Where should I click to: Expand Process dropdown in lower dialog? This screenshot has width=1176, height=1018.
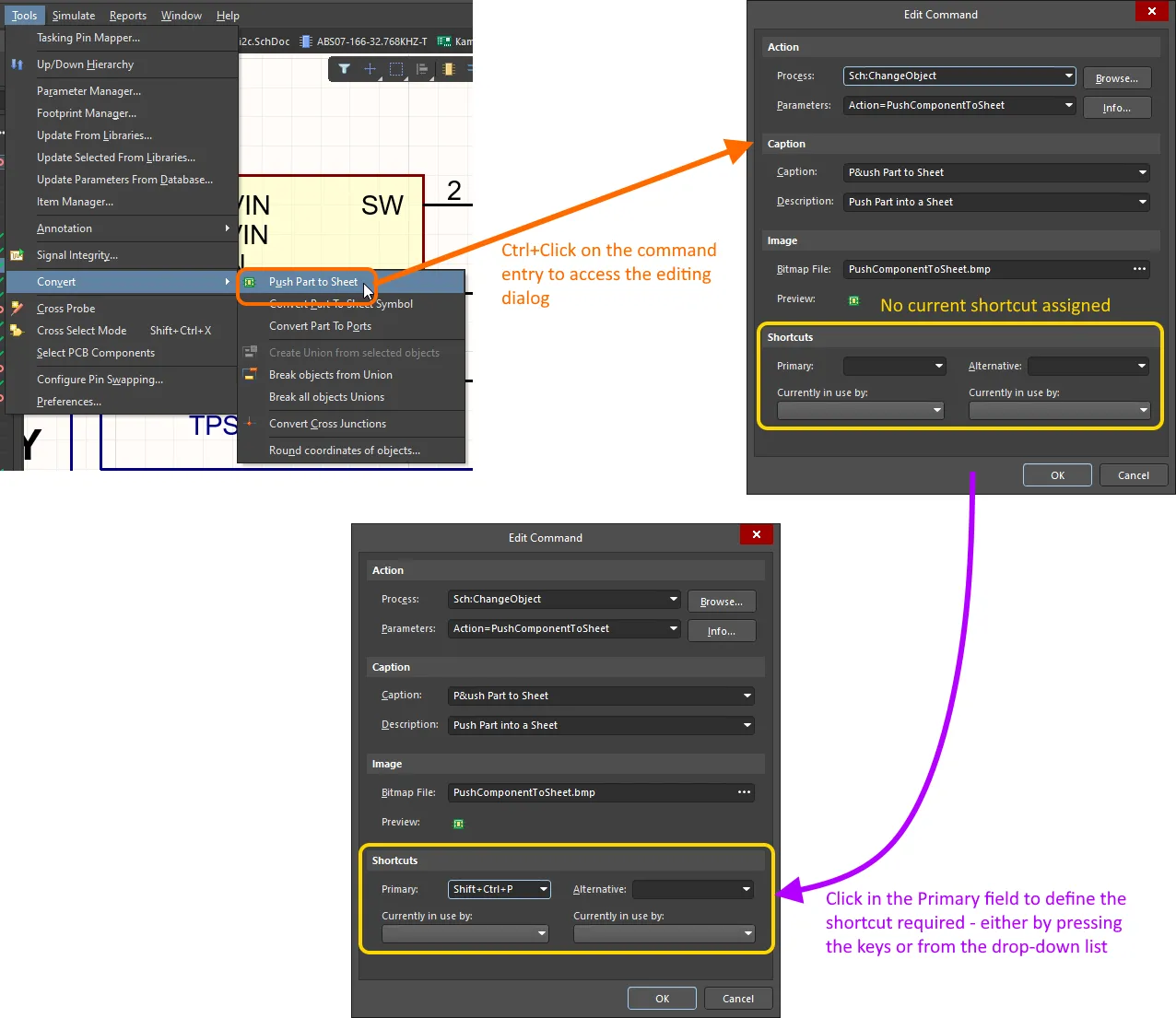(674, 599)
